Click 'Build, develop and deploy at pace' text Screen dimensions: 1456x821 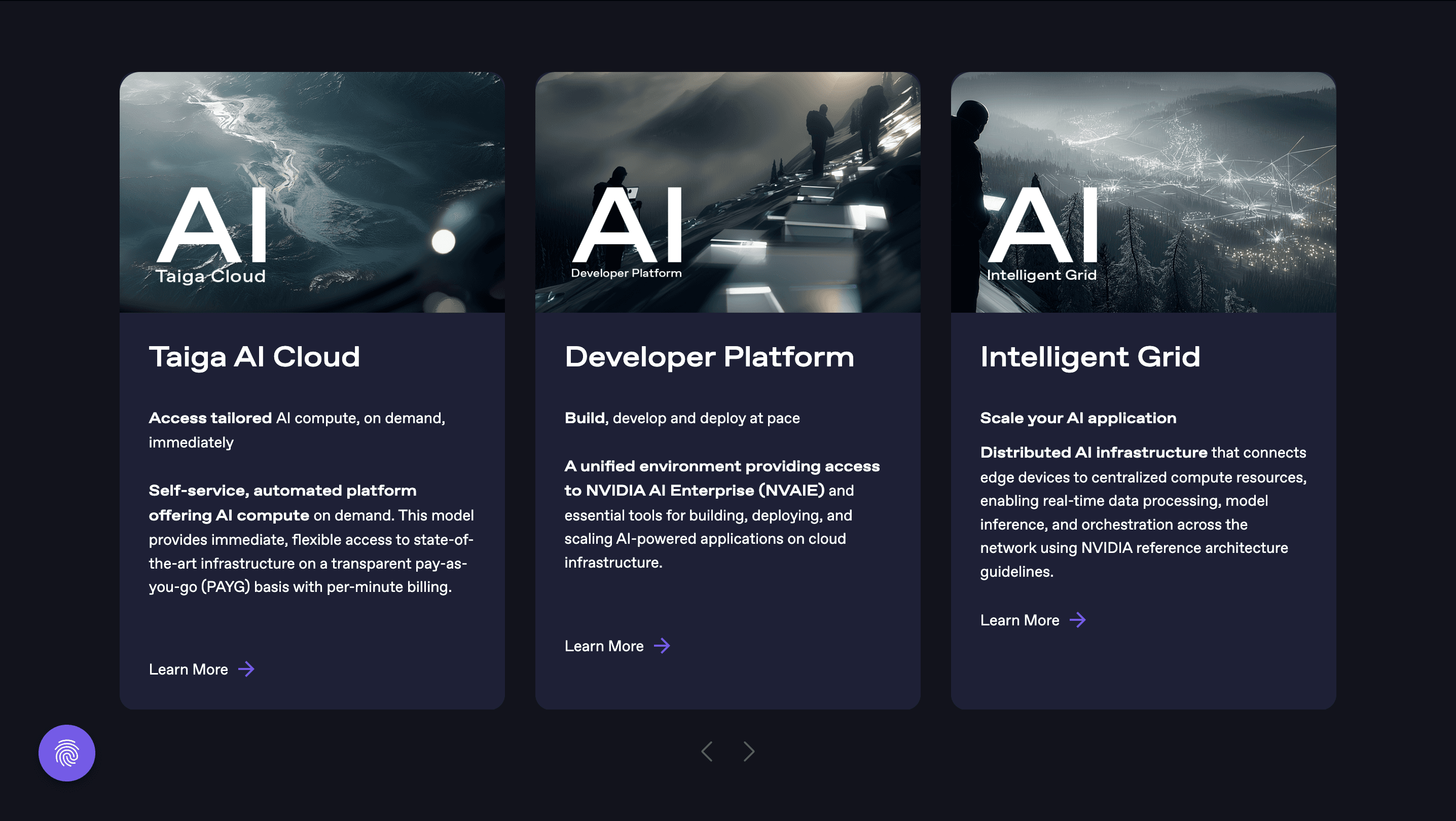(x=682, y=418)
